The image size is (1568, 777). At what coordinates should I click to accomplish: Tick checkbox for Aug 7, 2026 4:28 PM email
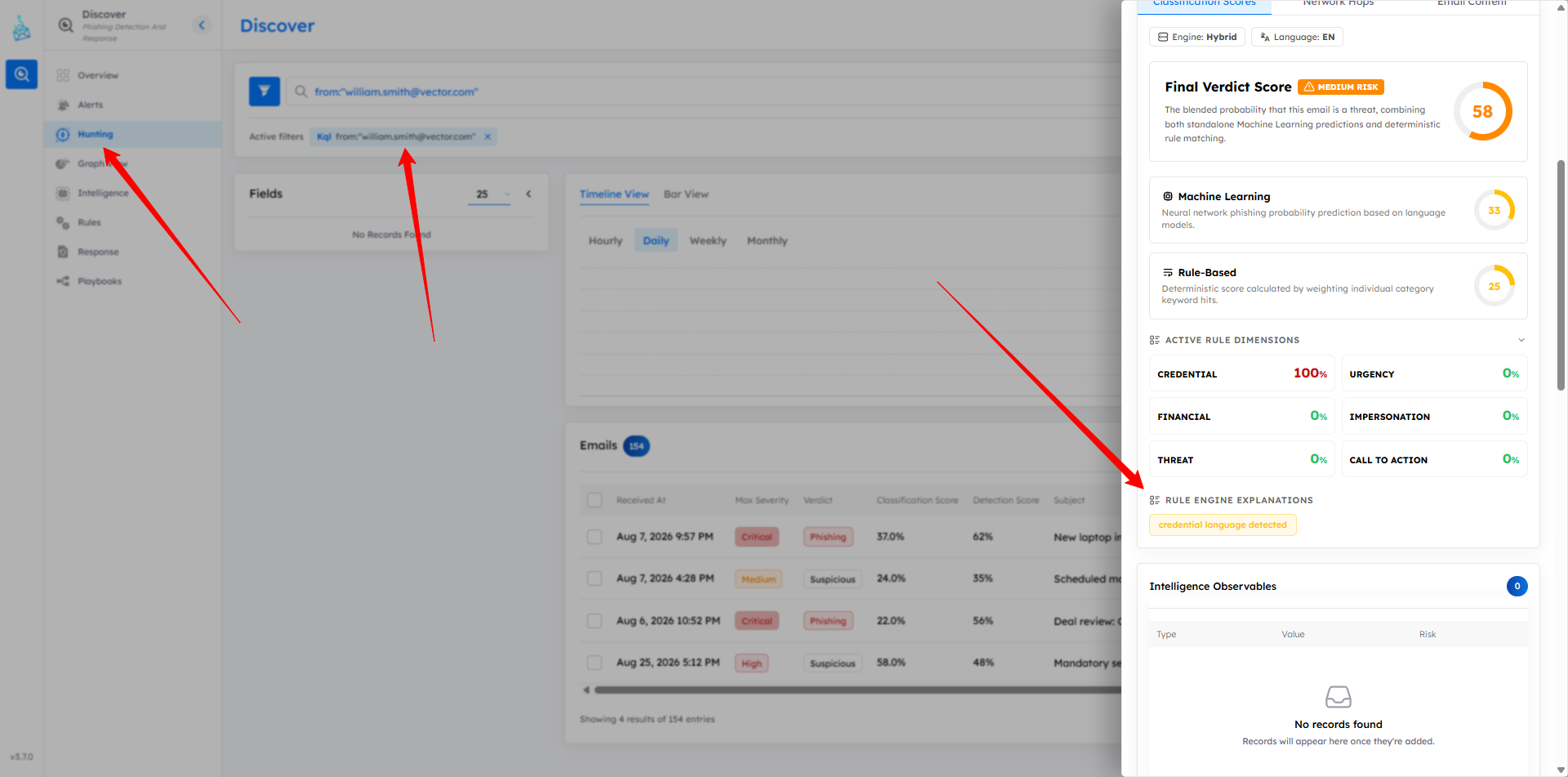pyautogui.click(x=595, y=578)
